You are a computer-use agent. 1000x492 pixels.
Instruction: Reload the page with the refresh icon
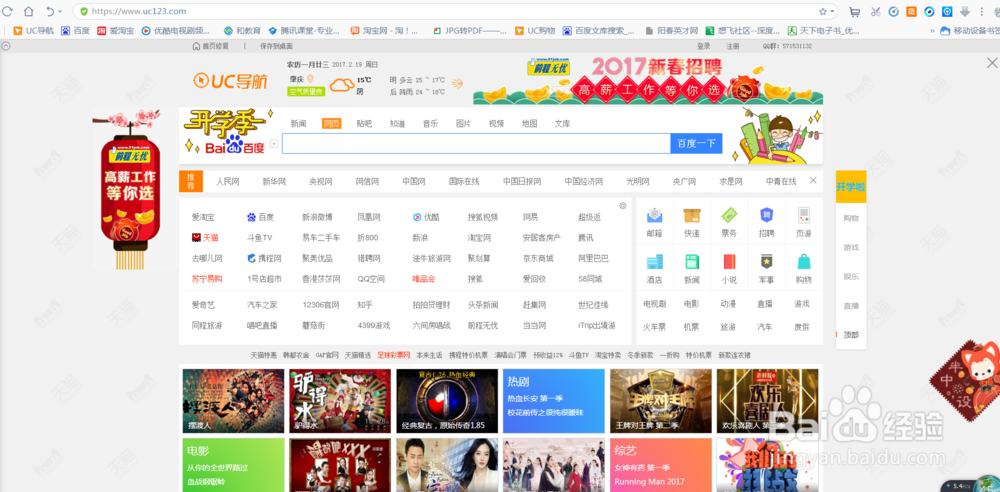click(8, 11)
